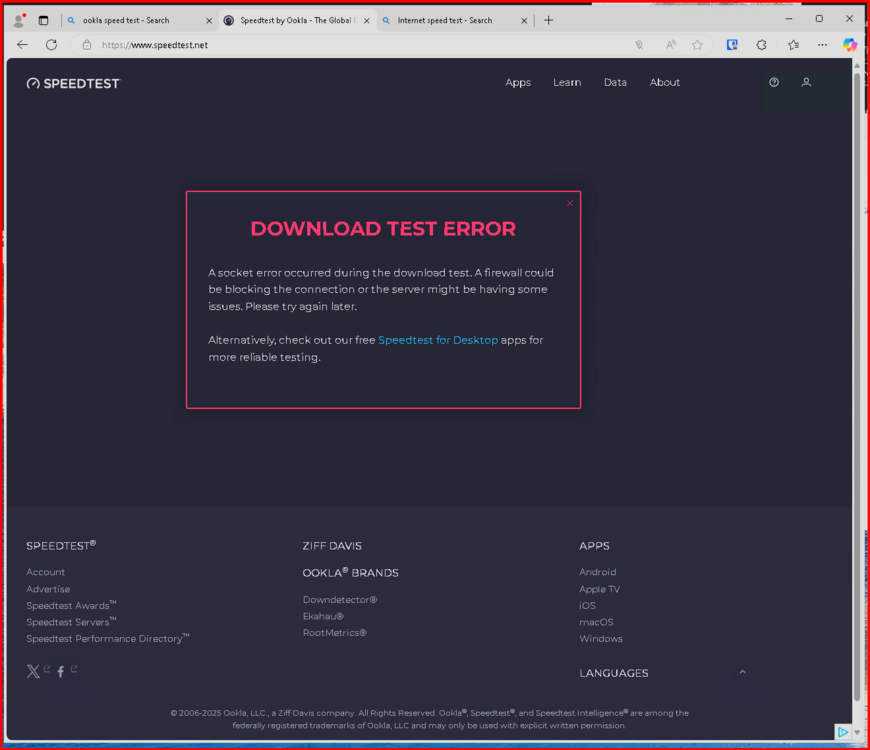Screen dimensions: 870x750
Task: Follow the Speedtest for Desktop link
Action: click(438, 340)
